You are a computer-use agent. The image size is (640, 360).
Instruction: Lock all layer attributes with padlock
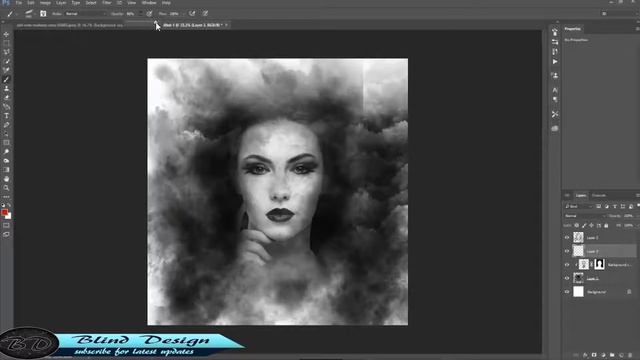(x=606, y=225)
